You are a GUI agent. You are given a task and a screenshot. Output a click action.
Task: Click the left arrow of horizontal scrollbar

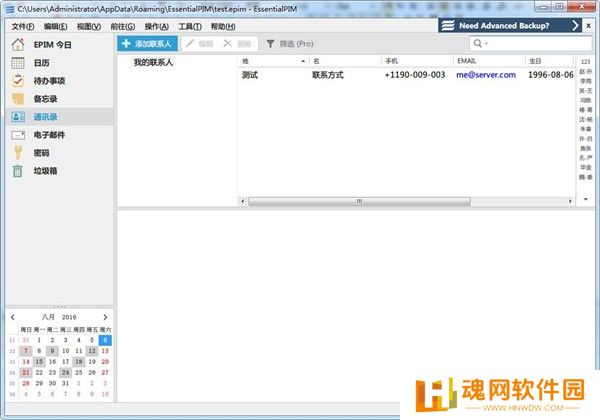(x=243, y=201)
